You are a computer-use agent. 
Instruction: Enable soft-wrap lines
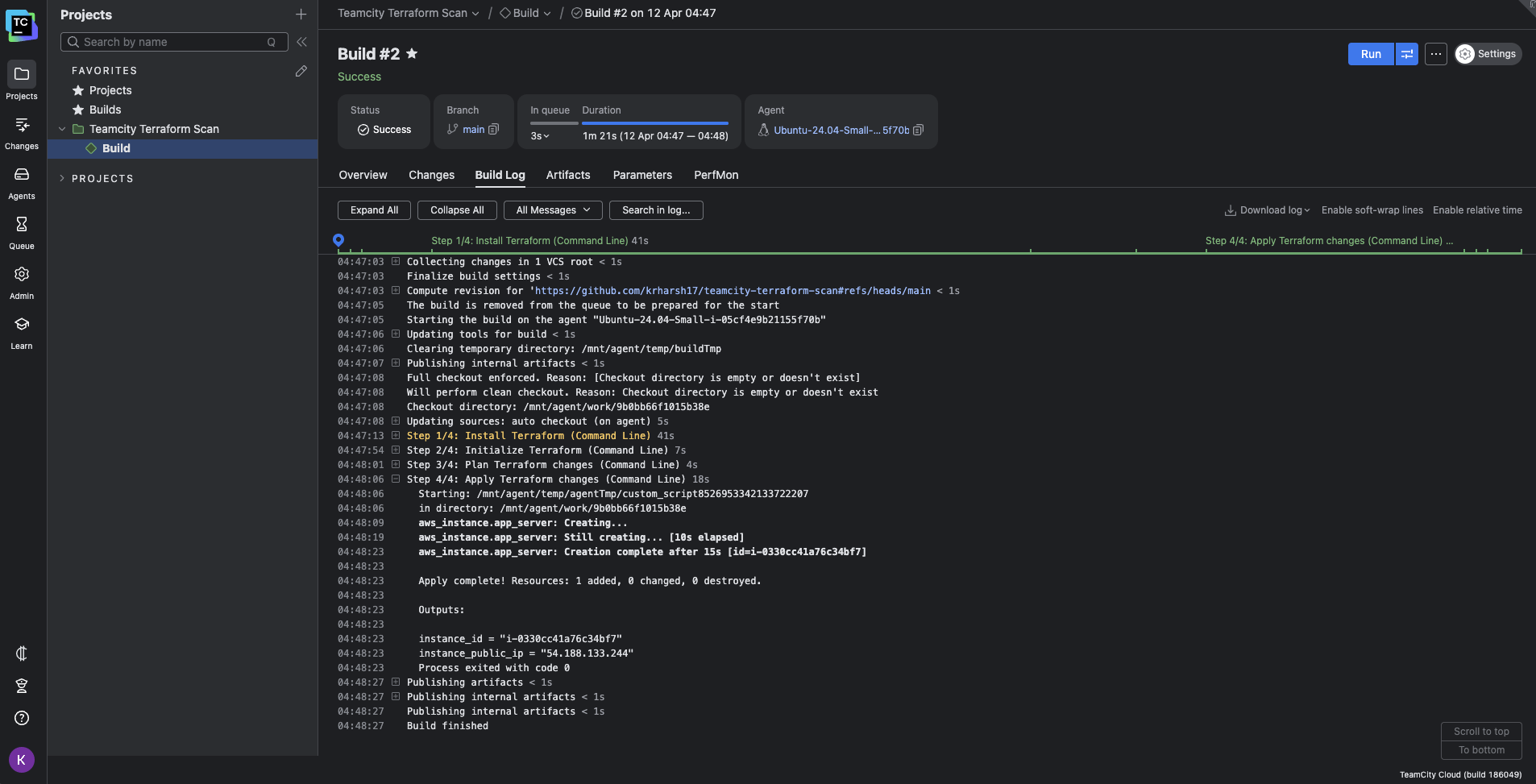(1372, 210)
